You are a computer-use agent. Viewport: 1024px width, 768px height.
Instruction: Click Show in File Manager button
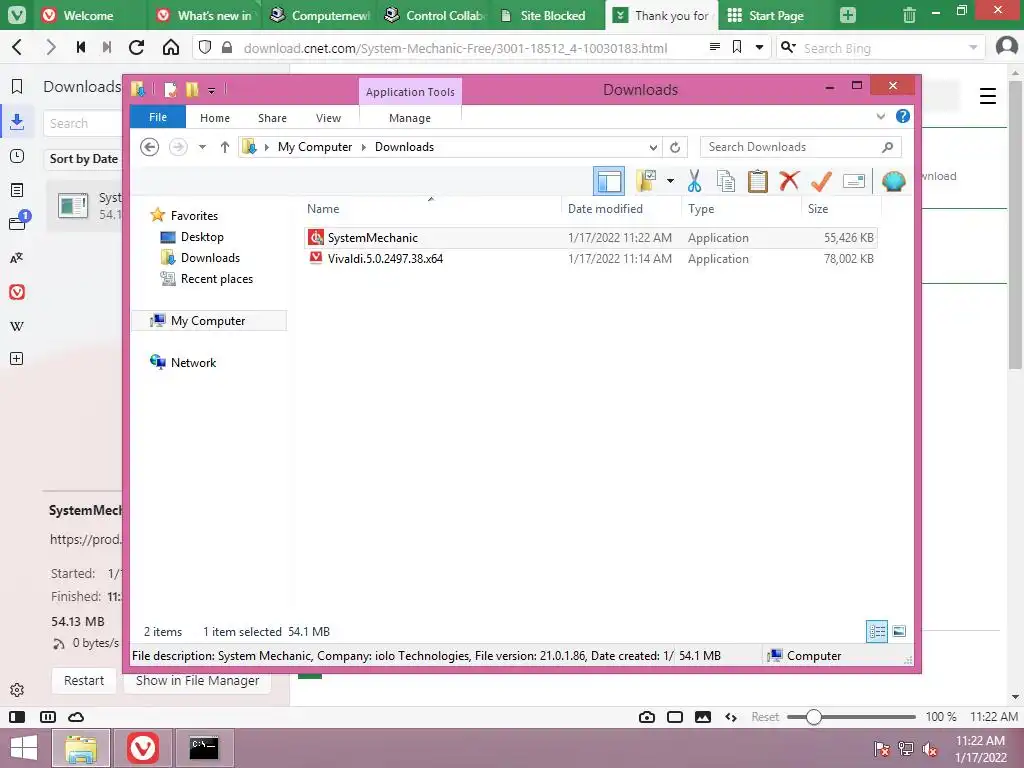click(x=197, y=680)
